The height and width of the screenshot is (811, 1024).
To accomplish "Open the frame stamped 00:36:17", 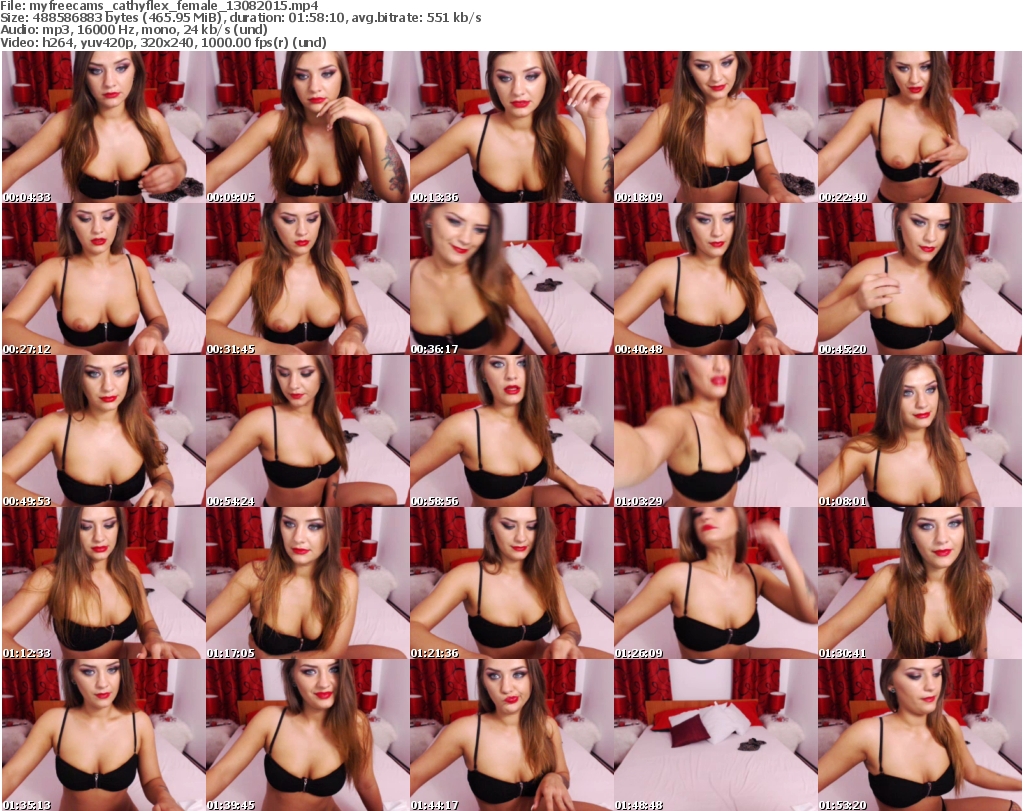I will pos(511,279).
